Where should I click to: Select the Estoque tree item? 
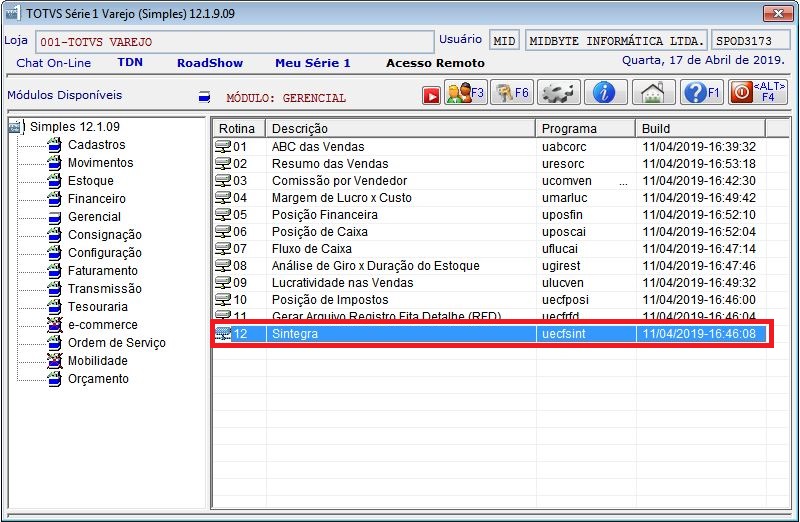pos(91,181)
